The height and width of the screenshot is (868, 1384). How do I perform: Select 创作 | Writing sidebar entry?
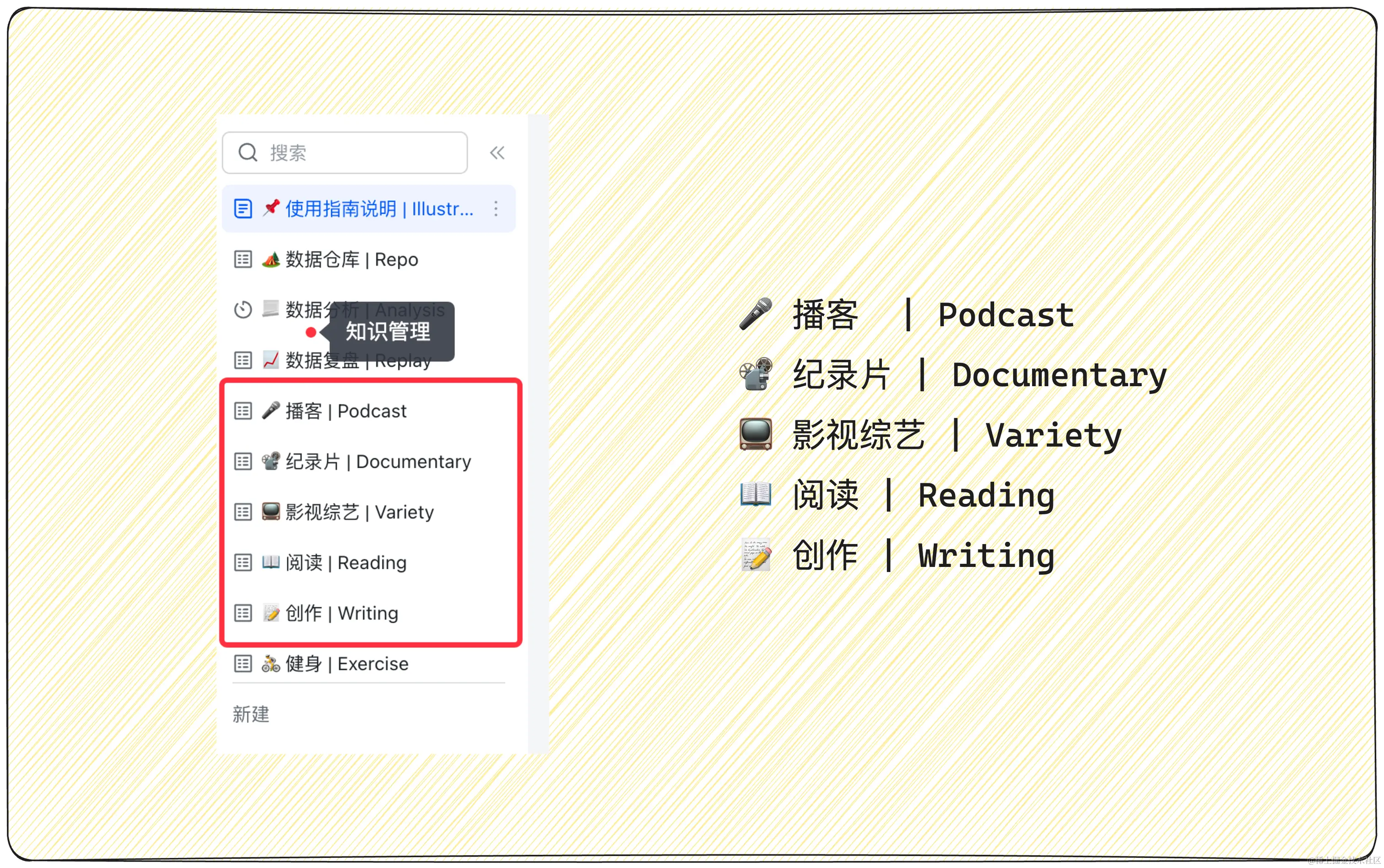tap(341, 613)
